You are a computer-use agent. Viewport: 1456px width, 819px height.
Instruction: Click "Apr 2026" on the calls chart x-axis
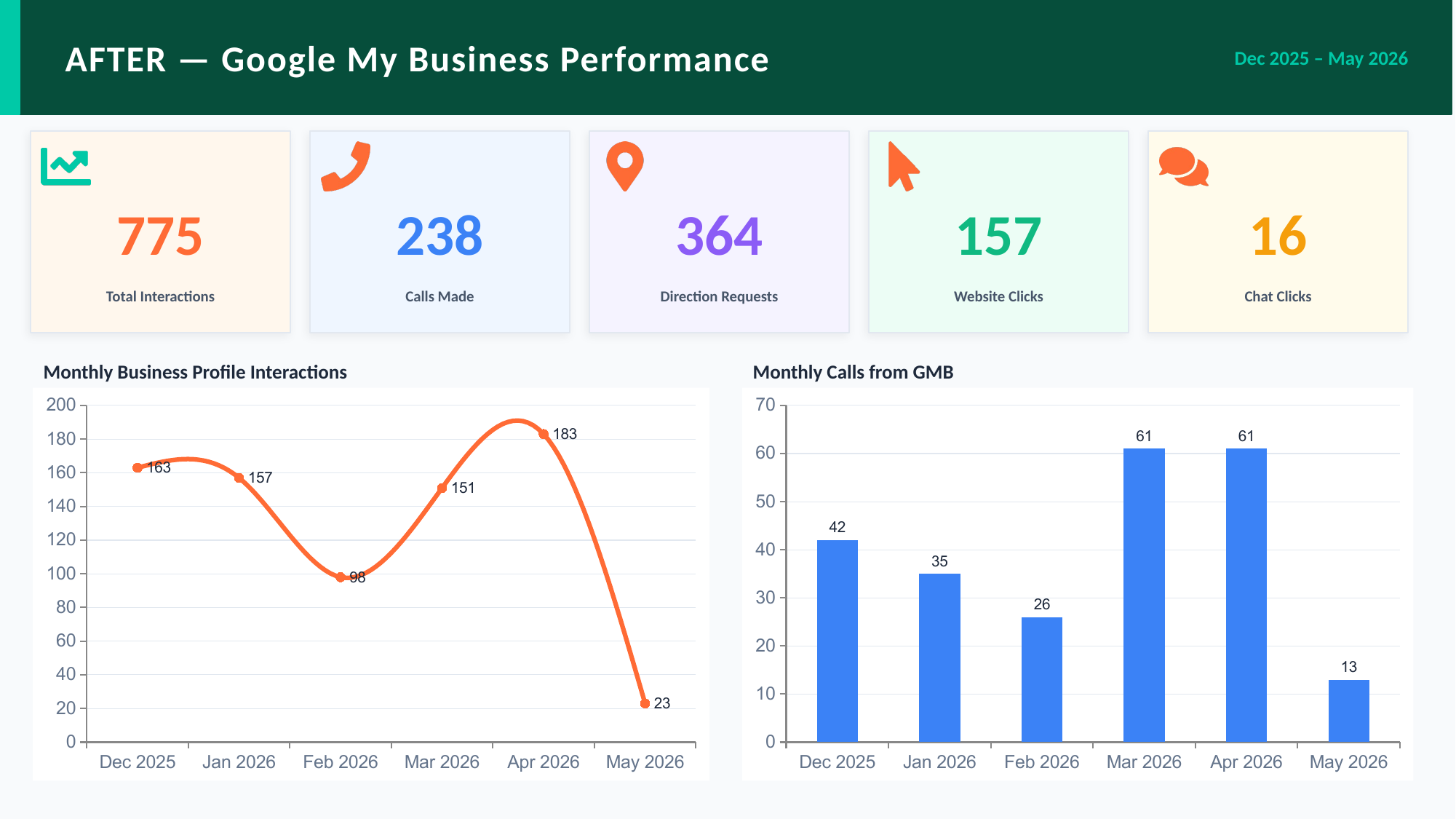[1246, 761]
